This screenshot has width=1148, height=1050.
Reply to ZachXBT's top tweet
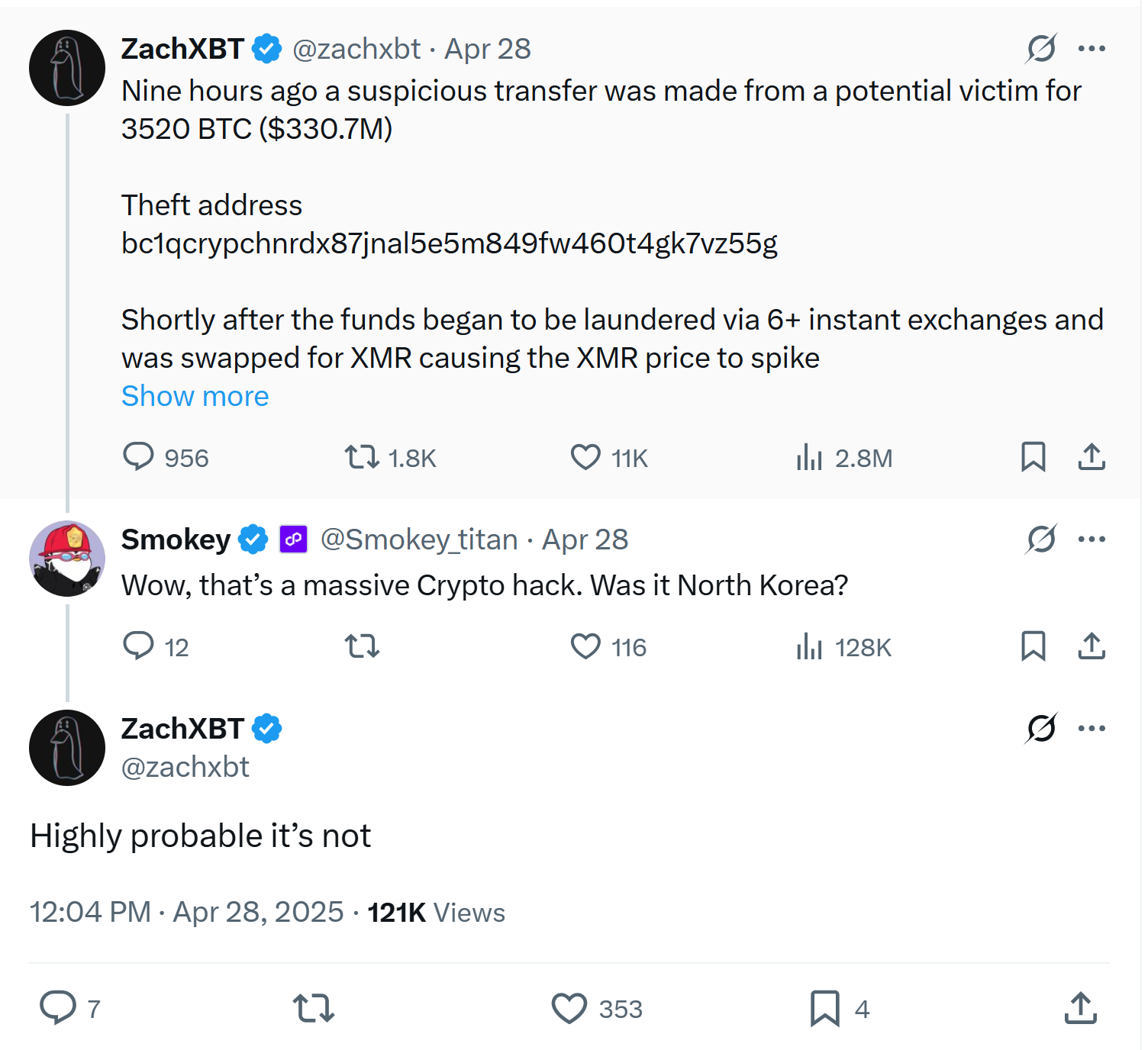point(139,457)
